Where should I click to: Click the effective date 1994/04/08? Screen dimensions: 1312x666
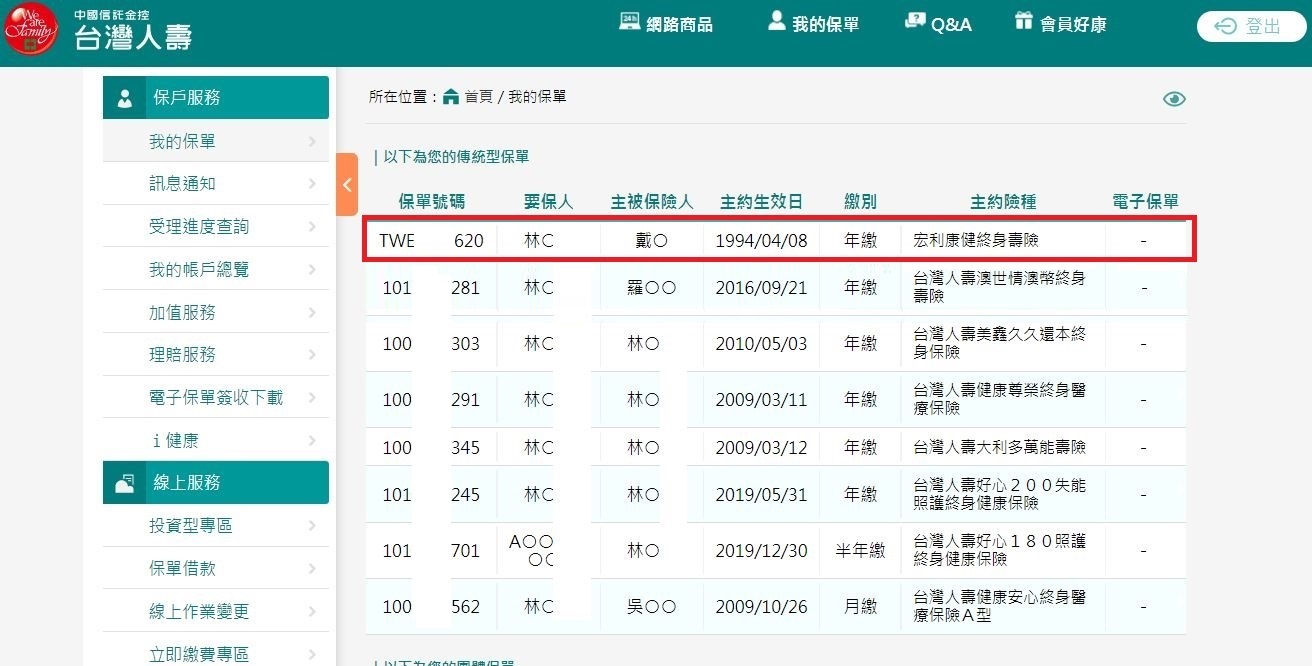point(761,241)
